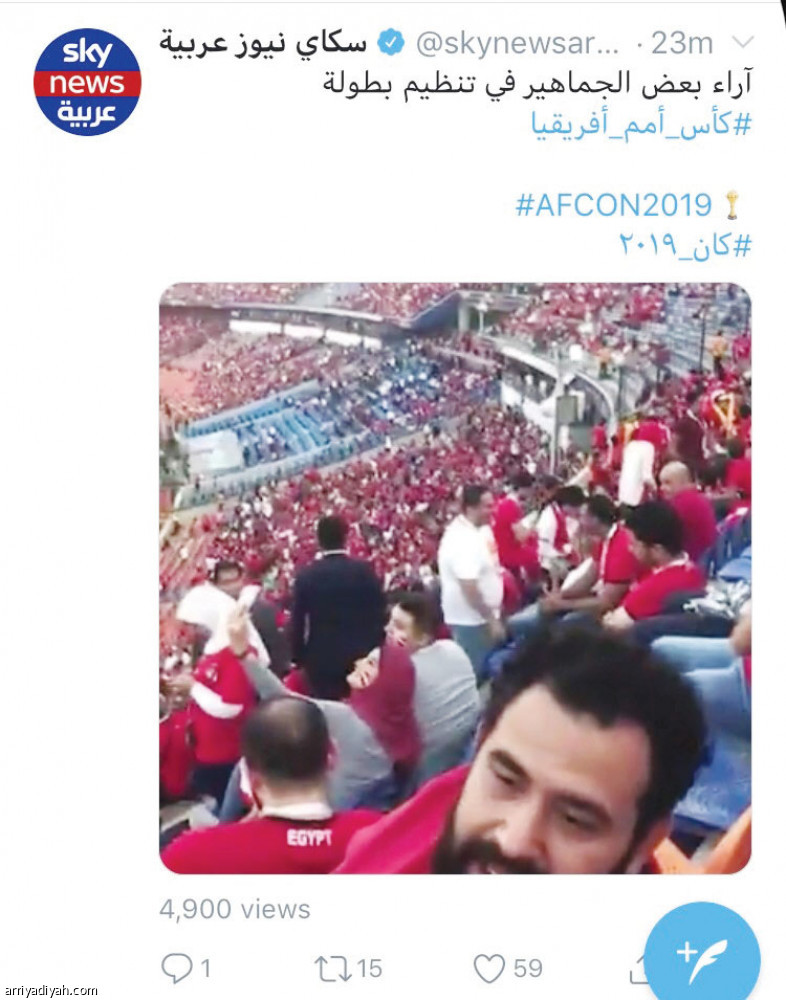
Task: Open the #كان_٢٠١٩ hashtag
Action: click(x=685, y=244)
